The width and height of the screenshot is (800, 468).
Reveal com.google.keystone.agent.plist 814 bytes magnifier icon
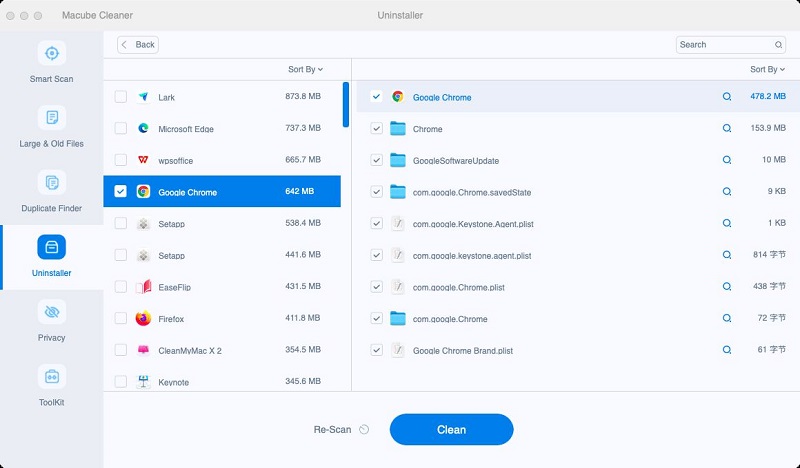727,255
